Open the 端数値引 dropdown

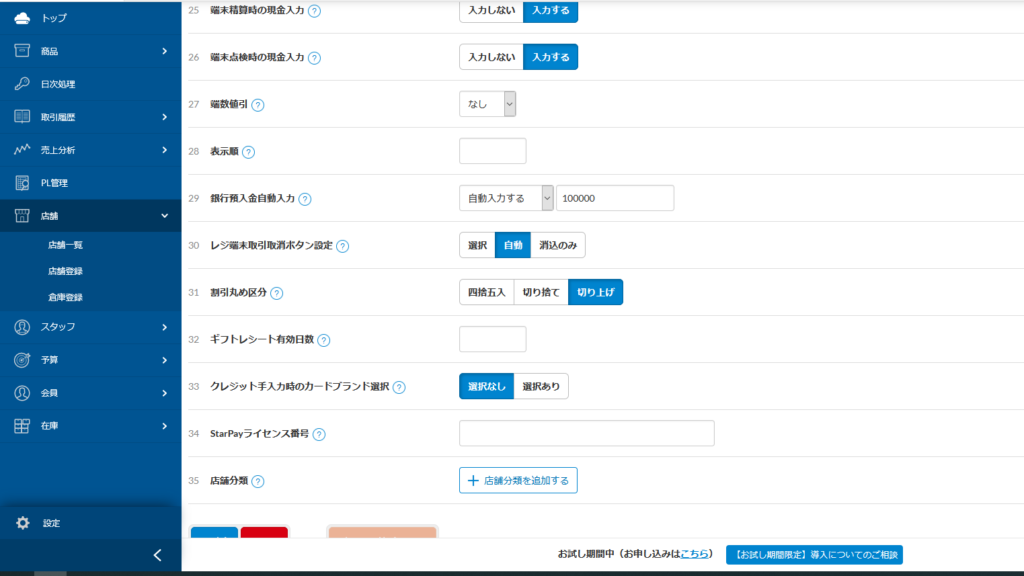click(488, 104)
